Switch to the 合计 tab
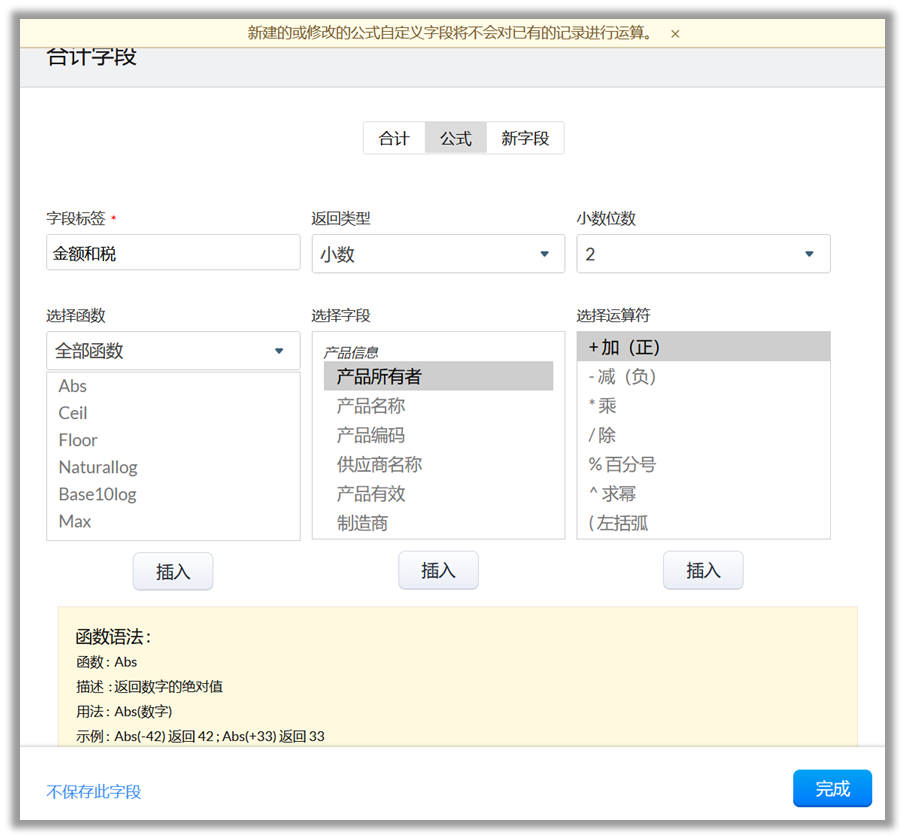The width and height of the screenshot is (905, 839). click(x=394, y=138)
